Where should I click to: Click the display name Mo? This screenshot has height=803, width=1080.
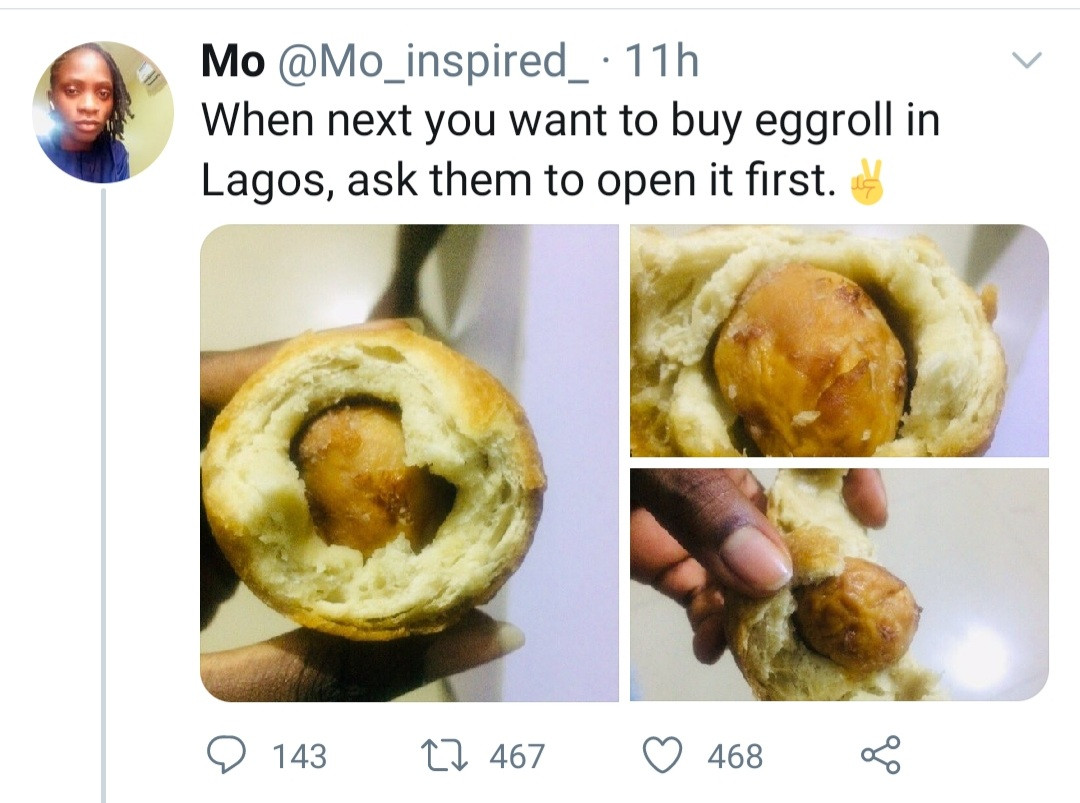[x=232, y=62]
